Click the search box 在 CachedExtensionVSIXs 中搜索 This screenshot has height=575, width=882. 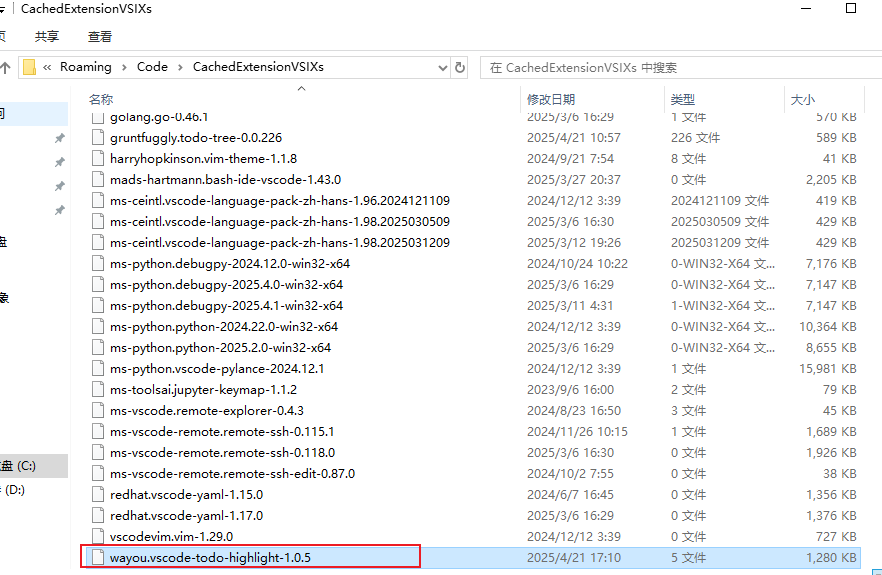[x=681, y=68]
